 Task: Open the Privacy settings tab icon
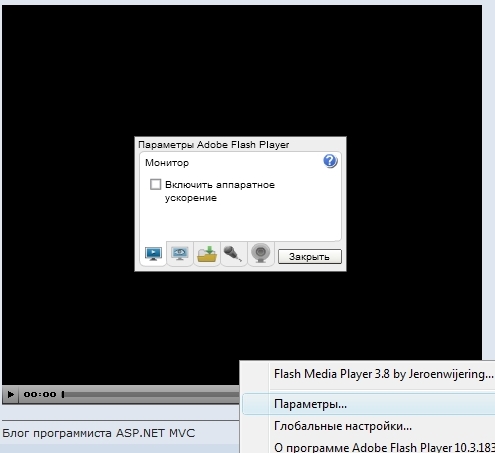pos(180,254)
